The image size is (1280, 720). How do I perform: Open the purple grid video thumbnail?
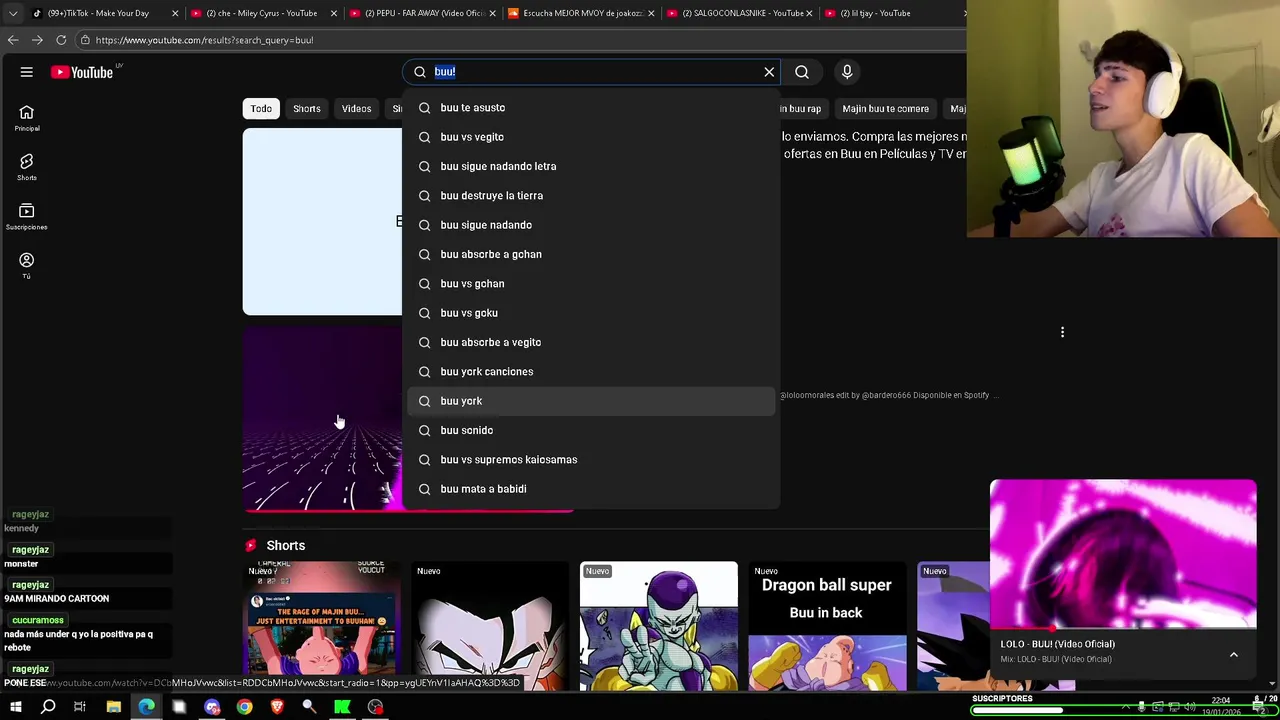(x=322, y=420)
